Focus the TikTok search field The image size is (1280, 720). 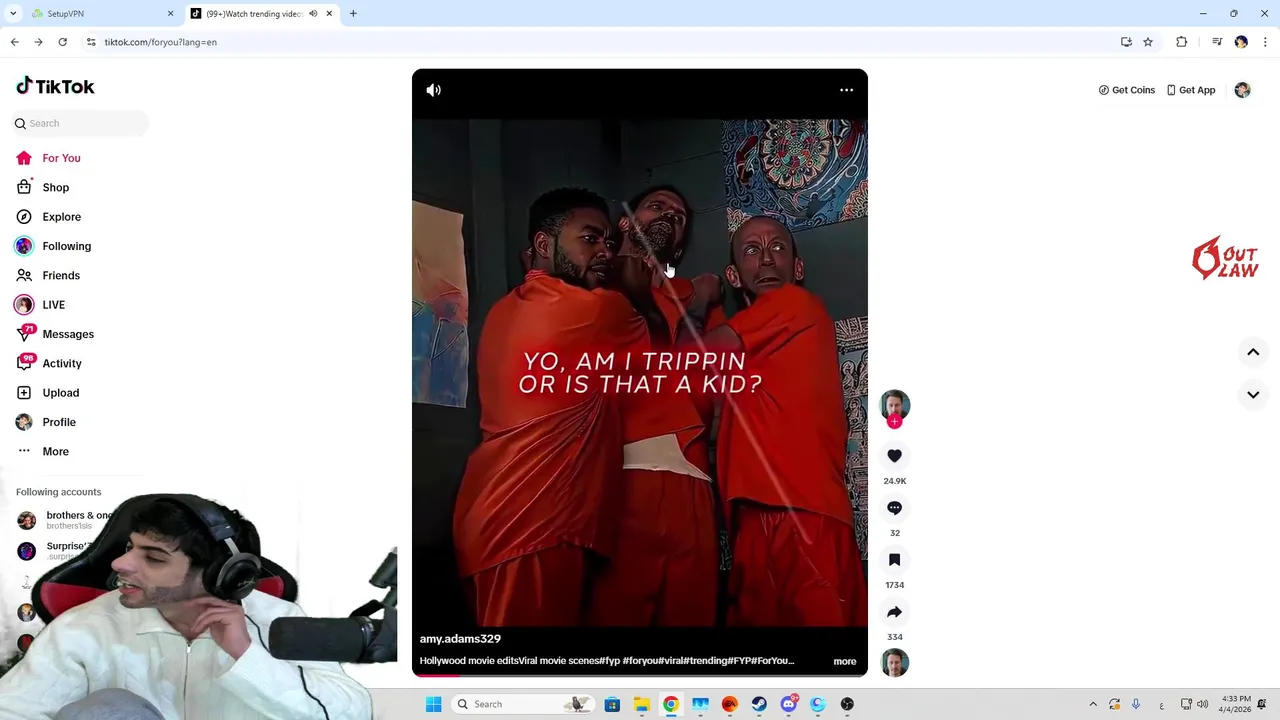click(x=80, y=123)
